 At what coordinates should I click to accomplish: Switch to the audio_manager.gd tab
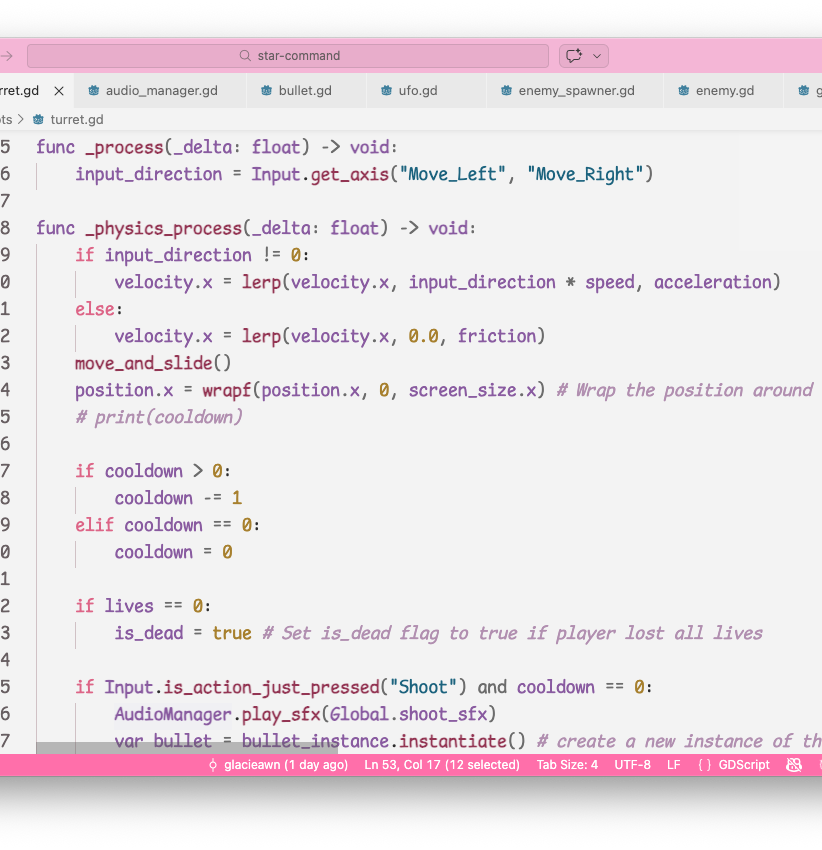161,91
